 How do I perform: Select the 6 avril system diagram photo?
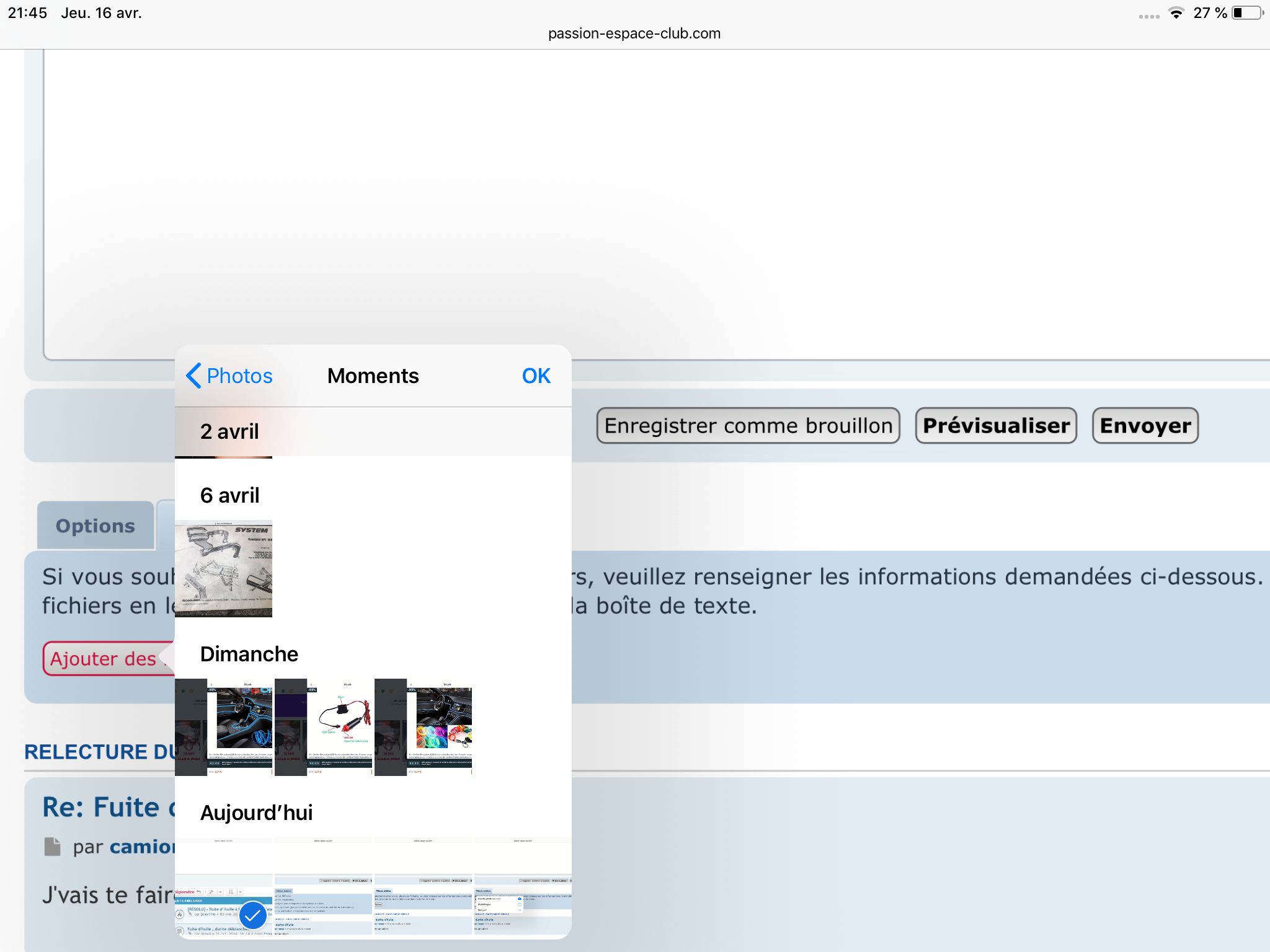click(x=223, y=568)
